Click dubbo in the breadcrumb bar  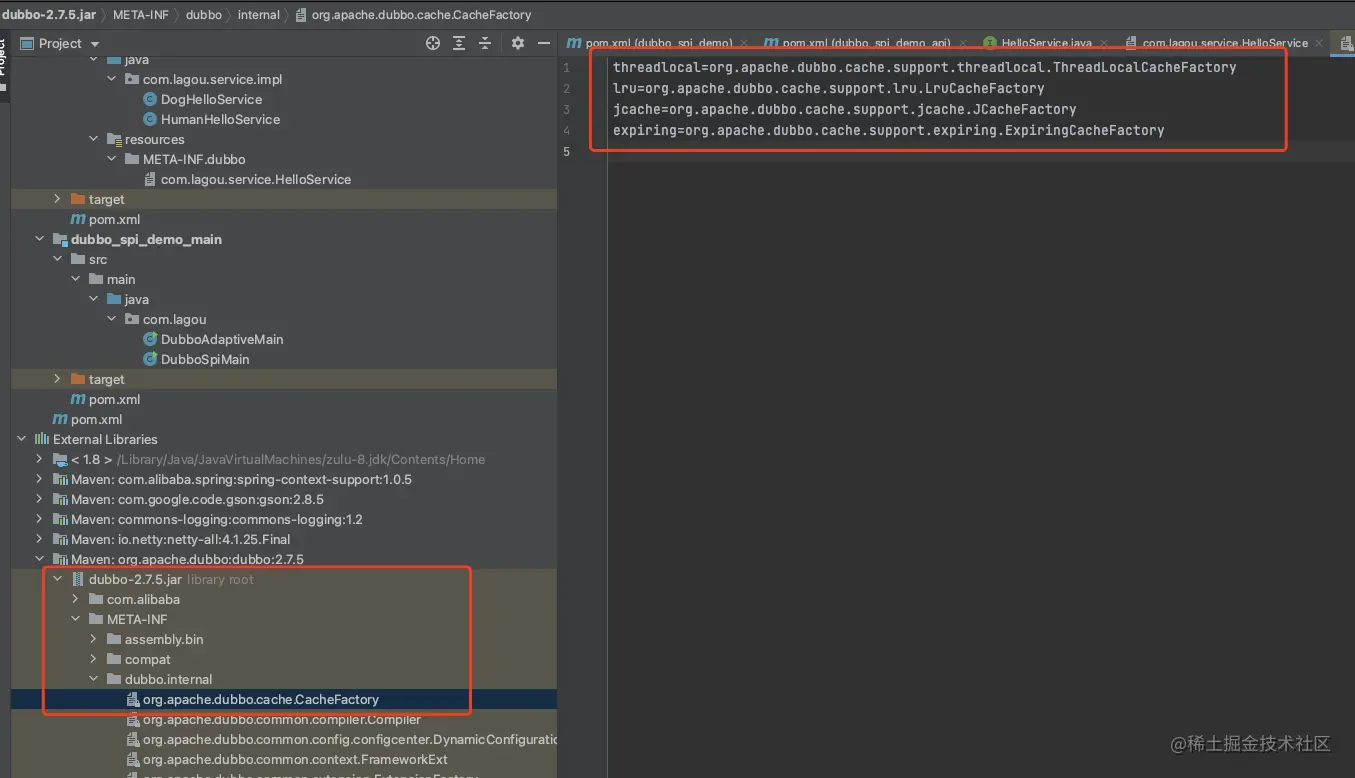coord(204,15)
